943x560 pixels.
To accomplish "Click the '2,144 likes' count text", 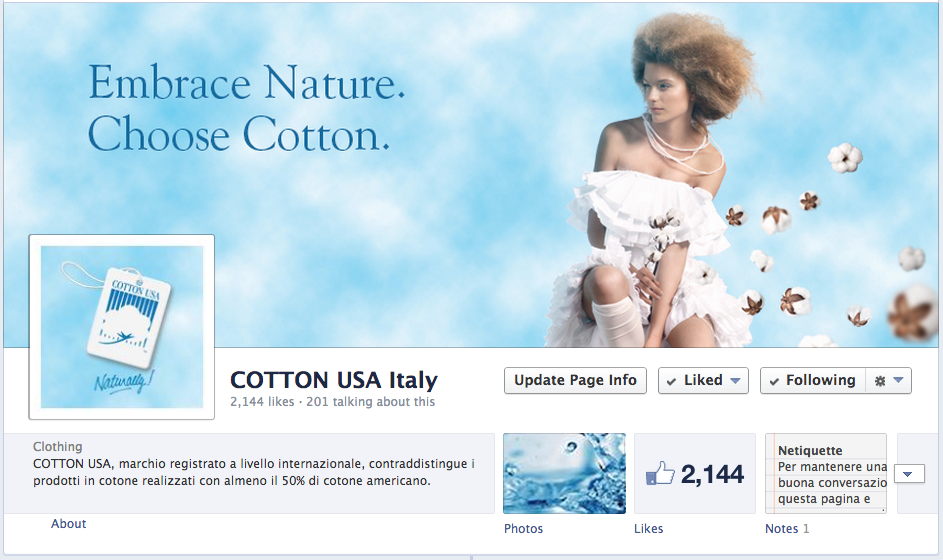I will tap(262, 402).
